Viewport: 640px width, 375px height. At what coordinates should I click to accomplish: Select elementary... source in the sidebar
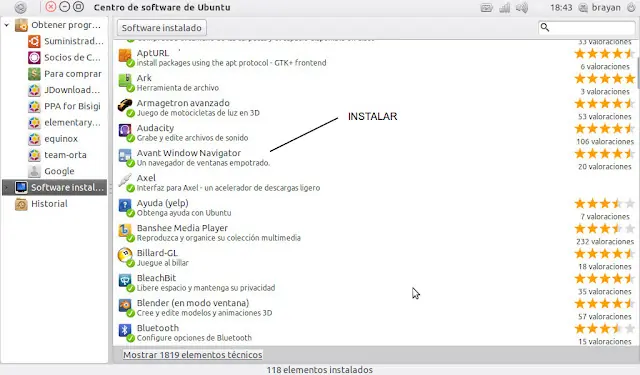point(72,122)
